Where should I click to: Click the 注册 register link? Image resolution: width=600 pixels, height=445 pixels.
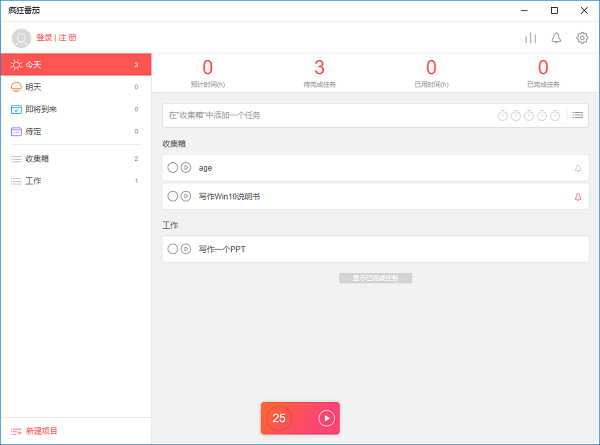pos(67,37)
